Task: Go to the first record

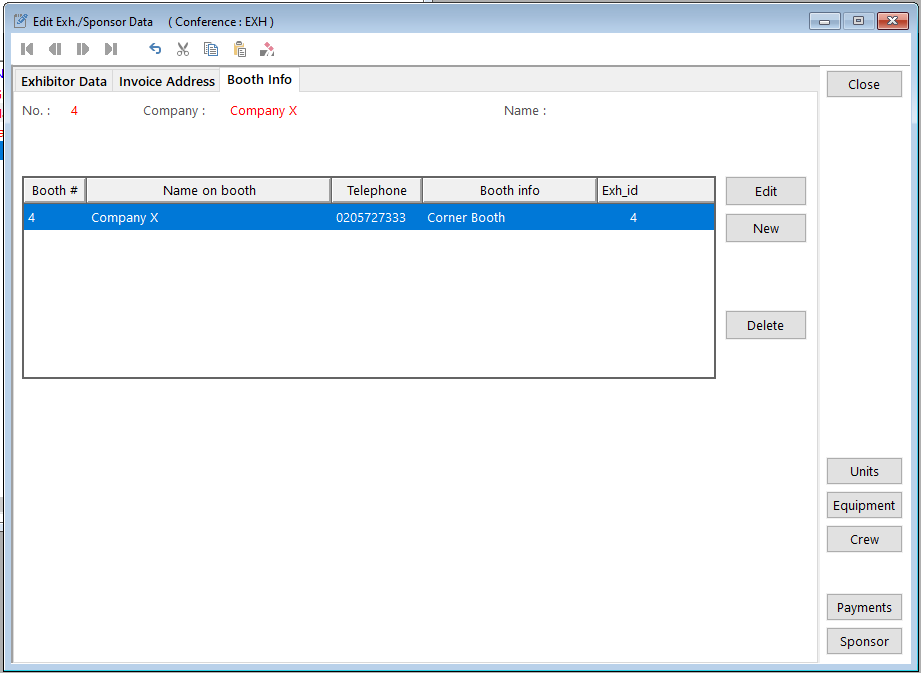Action: (27, 49)
